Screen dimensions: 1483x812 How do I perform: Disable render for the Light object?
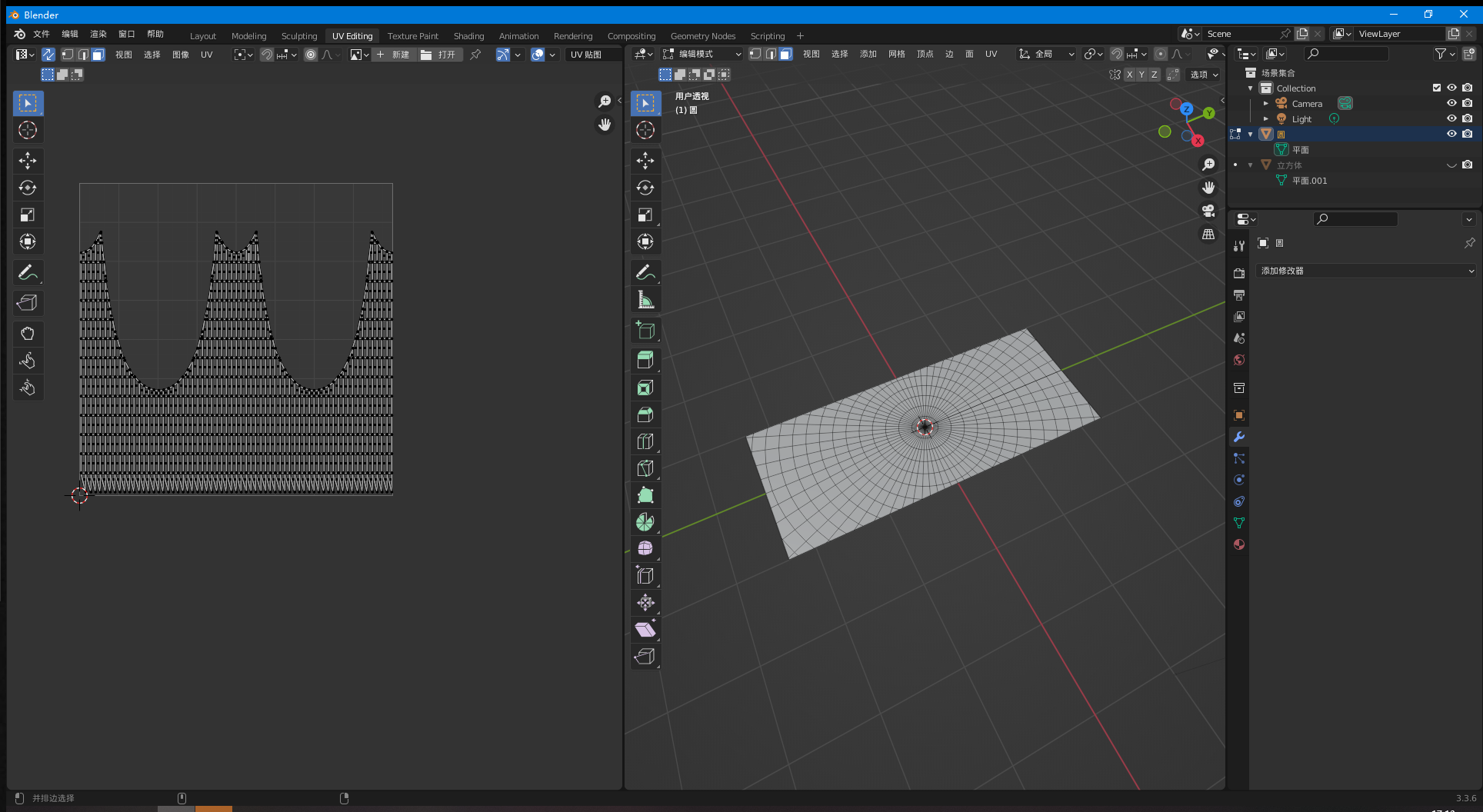[1468, 118]
